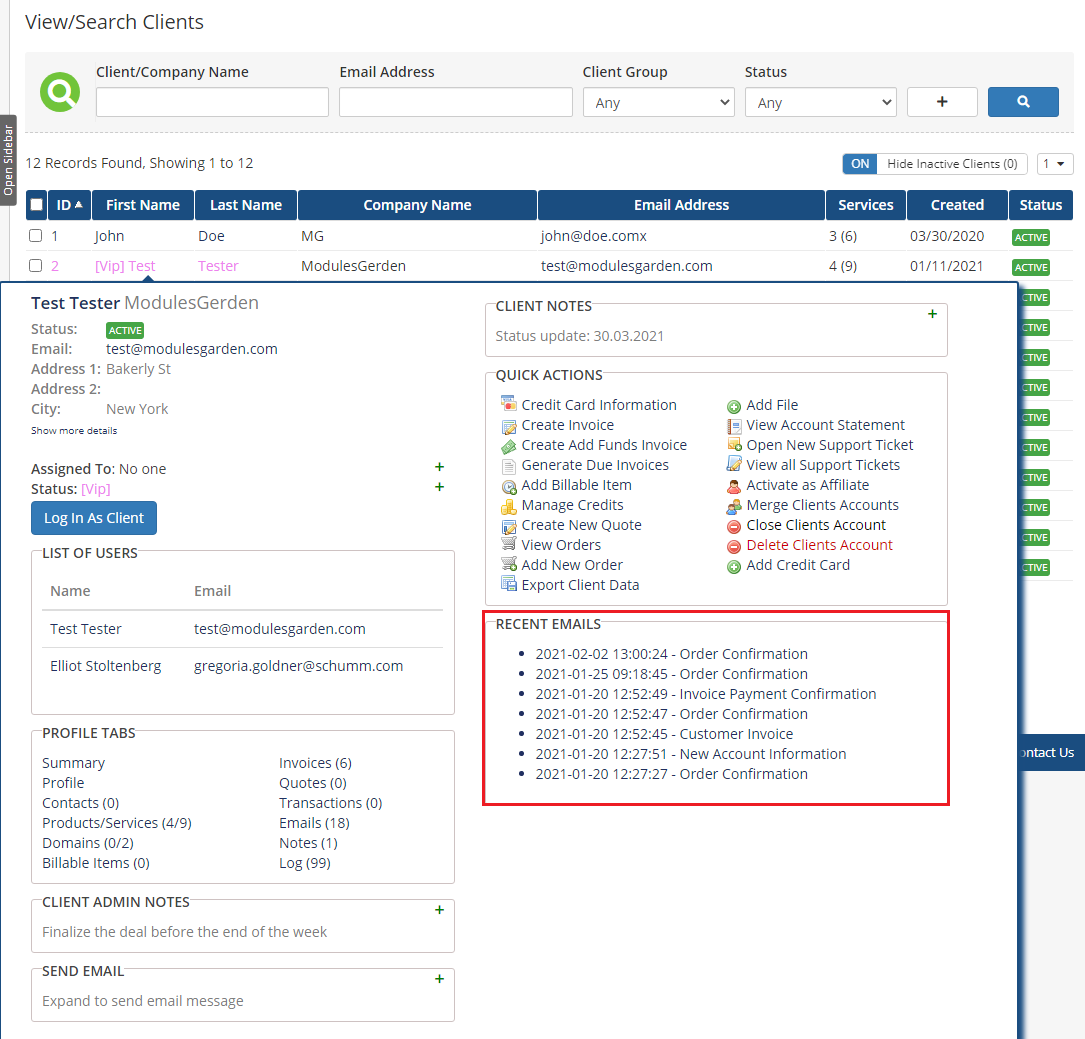This screenshot has width=1085, height=1039.
Task: Click the Company Name column header
Action: tap(417, 205)
